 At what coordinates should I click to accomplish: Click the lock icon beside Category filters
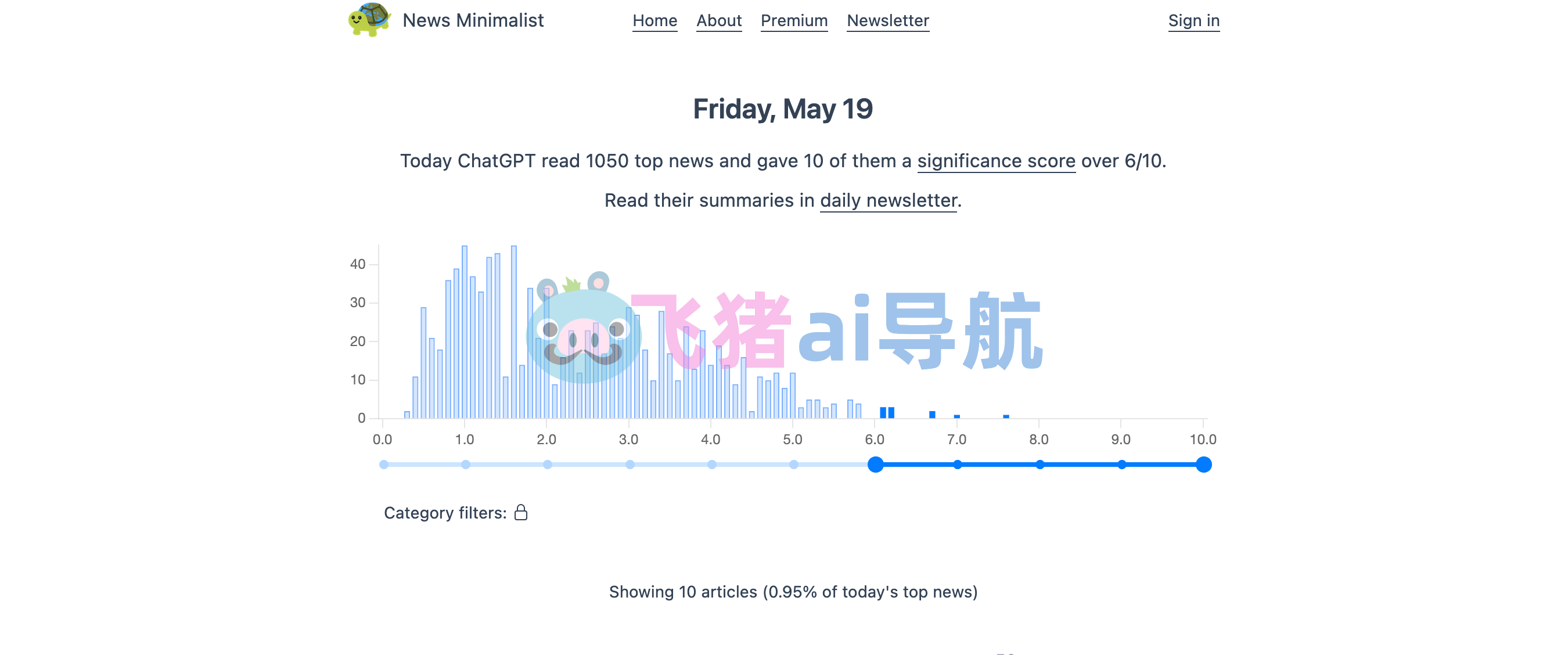(x=520, y=513)
